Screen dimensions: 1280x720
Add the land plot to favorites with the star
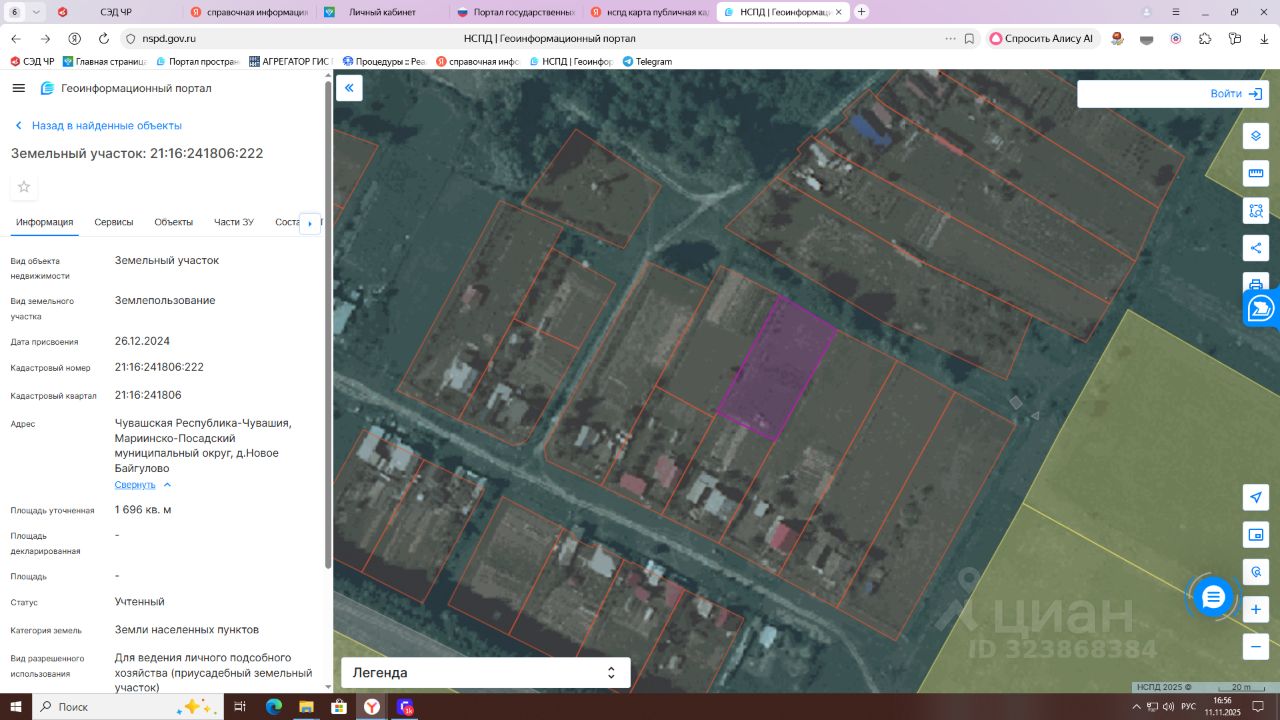(x=24, y=187)
